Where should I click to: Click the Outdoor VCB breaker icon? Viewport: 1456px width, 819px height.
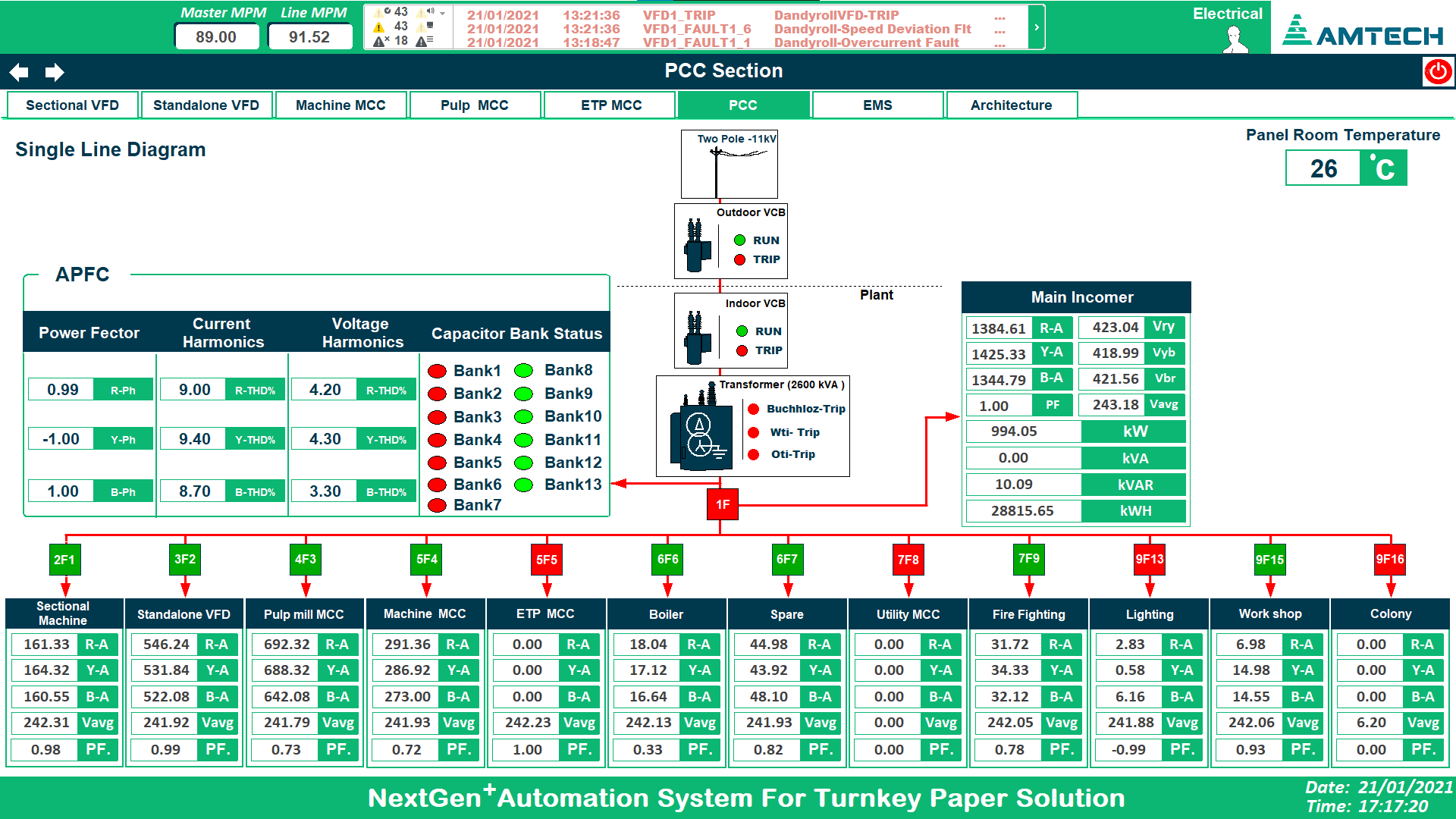coord(695,246)
